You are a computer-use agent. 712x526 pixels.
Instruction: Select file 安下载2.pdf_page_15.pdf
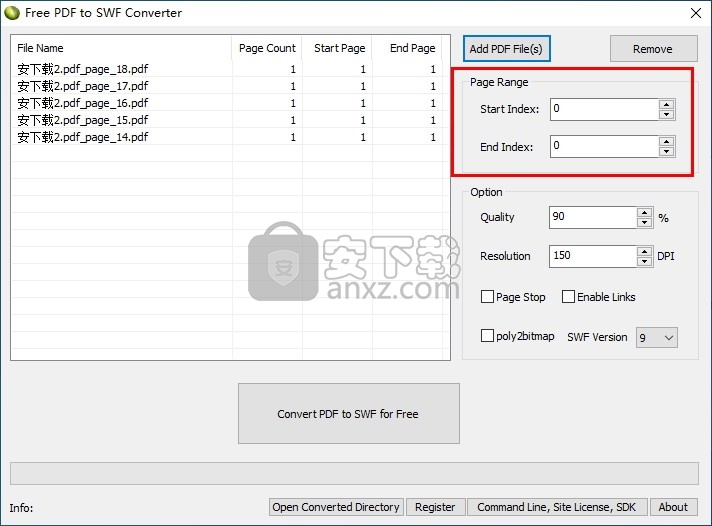(x=83, y=120)
